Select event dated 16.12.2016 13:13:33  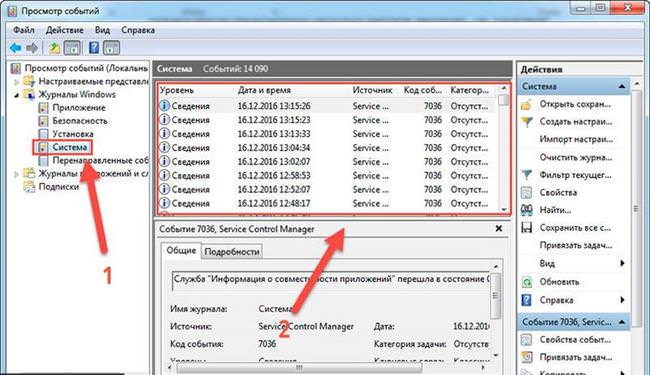pos(327,134)
